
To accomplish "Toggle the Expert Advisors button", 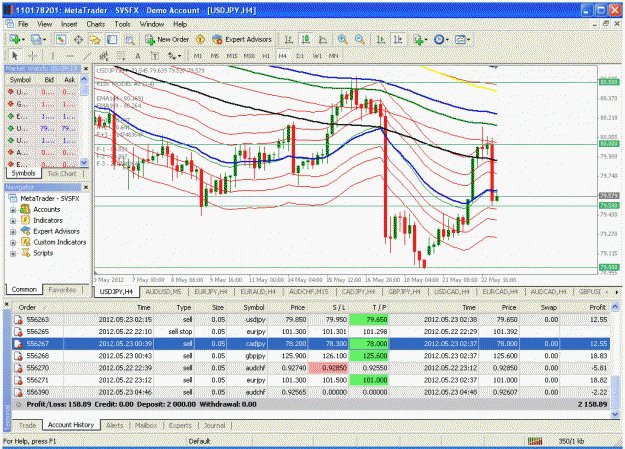I will [242, 39].
